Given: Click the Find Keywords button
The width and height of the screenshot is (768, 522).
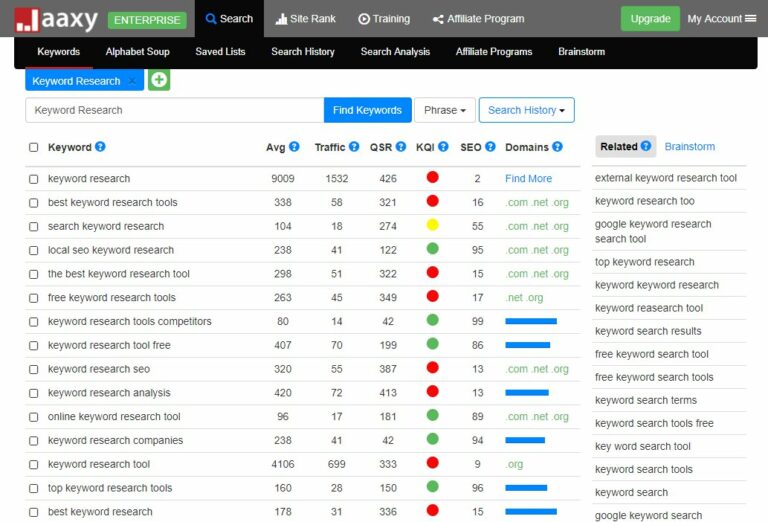Looking at the screenshot, I should (x=367, y=110).
